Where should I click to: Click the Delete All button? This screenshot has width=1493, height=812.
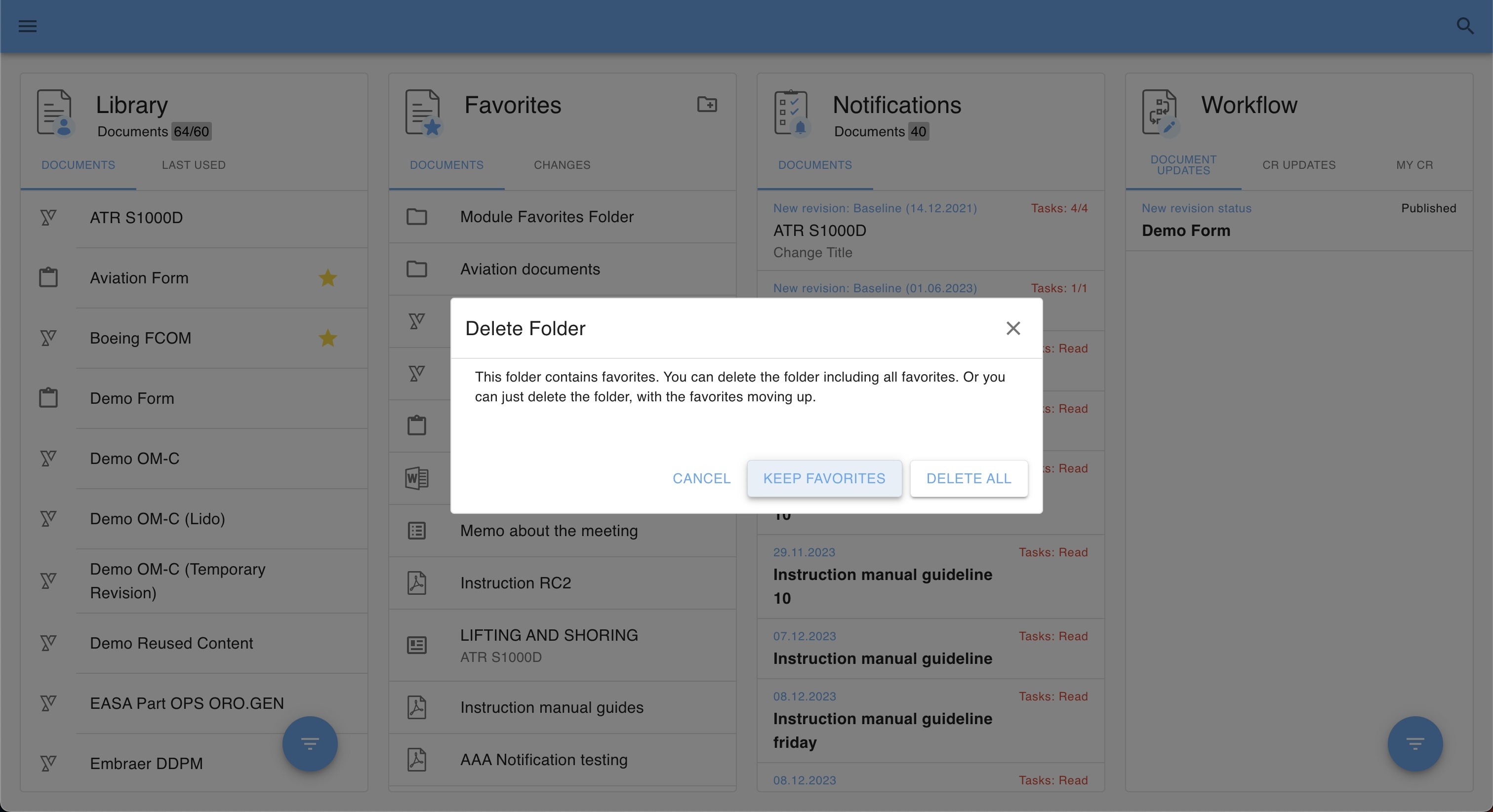(968, 478)
